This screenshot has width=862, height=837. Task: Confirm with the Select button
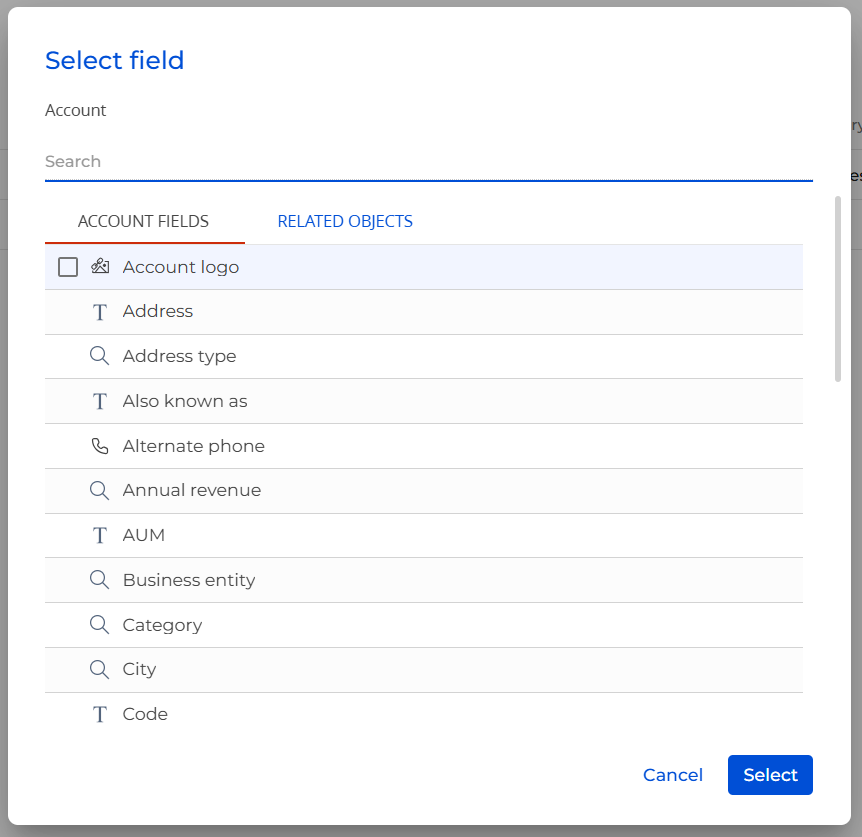pyautogui.click(x=770, y=775)
